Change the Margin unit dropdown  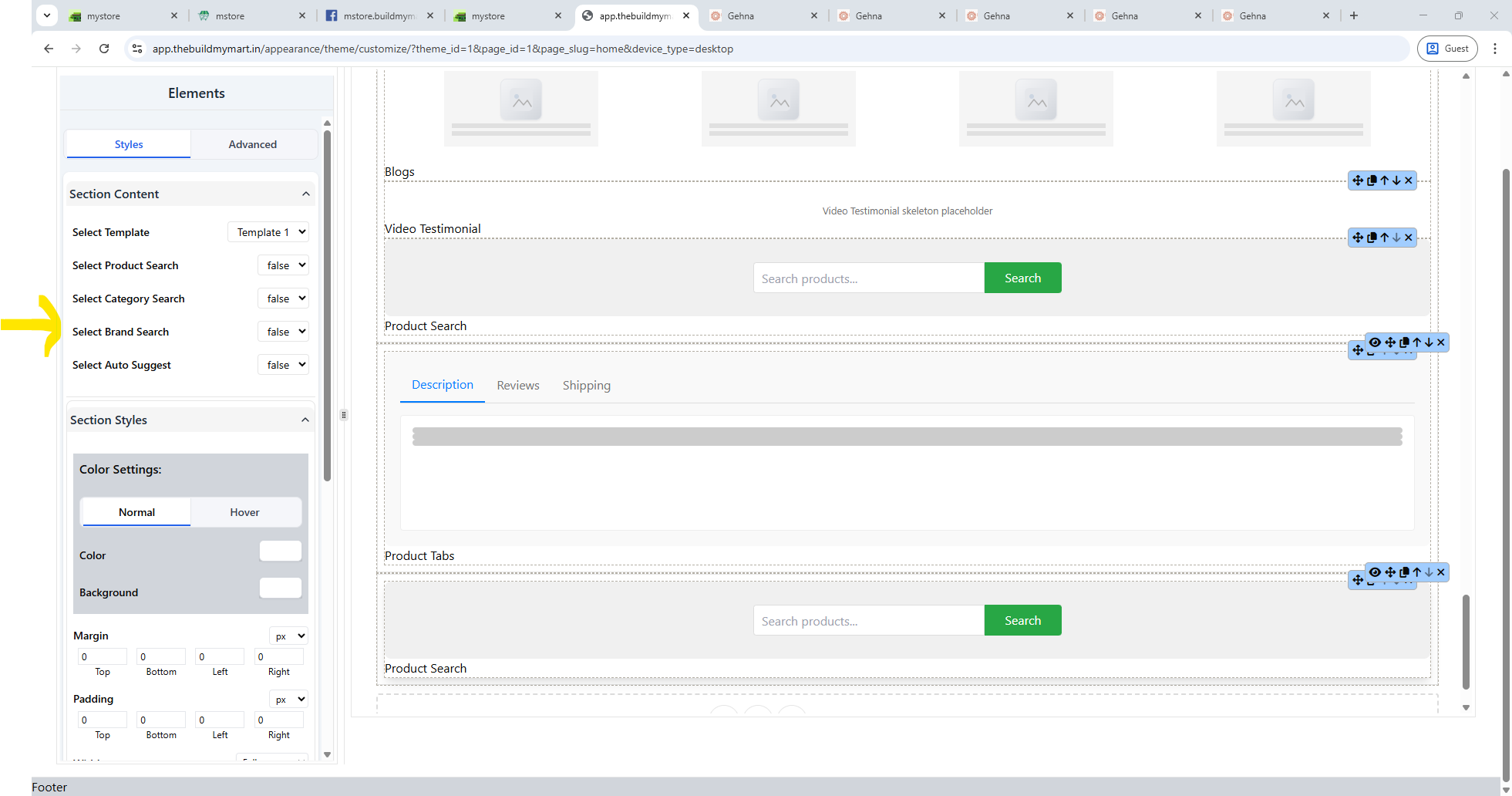[x=288, y=636]
